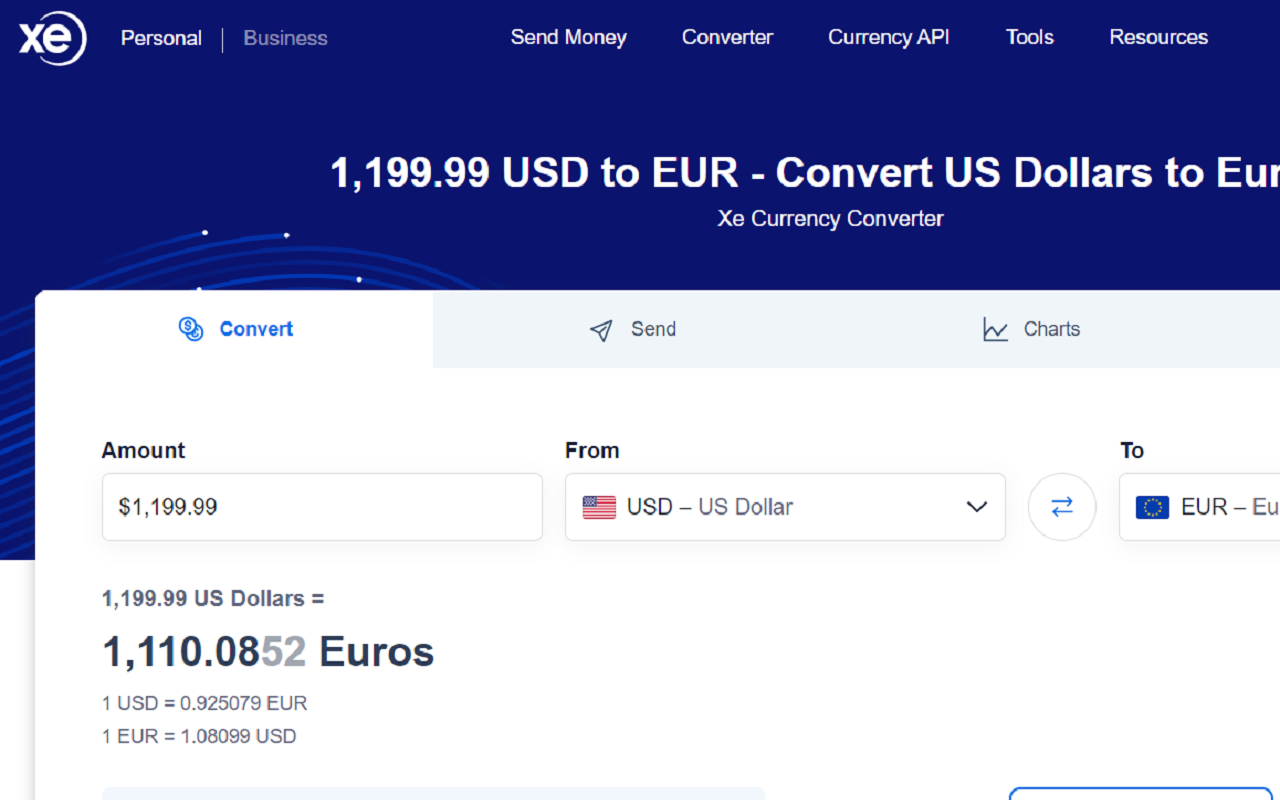Switch to the Send tab
Viewport: 1280px width, 800px height.
(632, 329)
